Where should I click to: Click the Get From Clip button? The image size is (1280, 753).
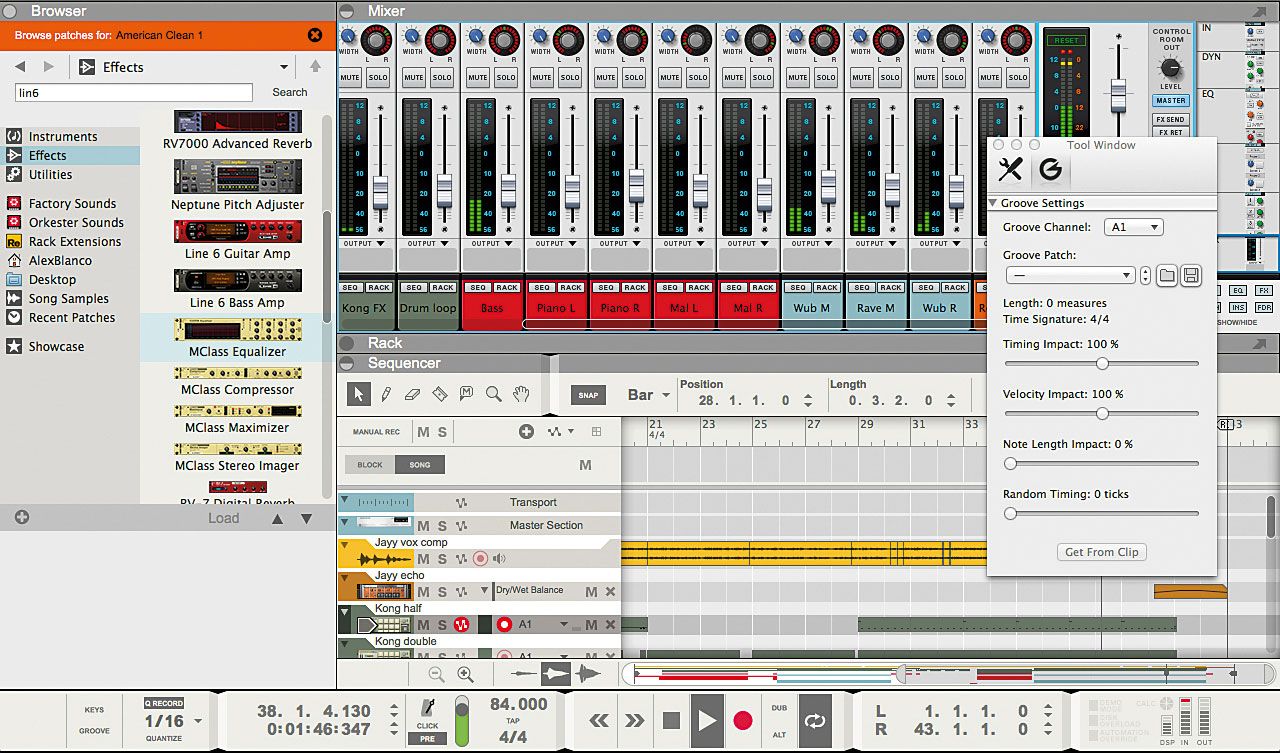[1101, 552]
